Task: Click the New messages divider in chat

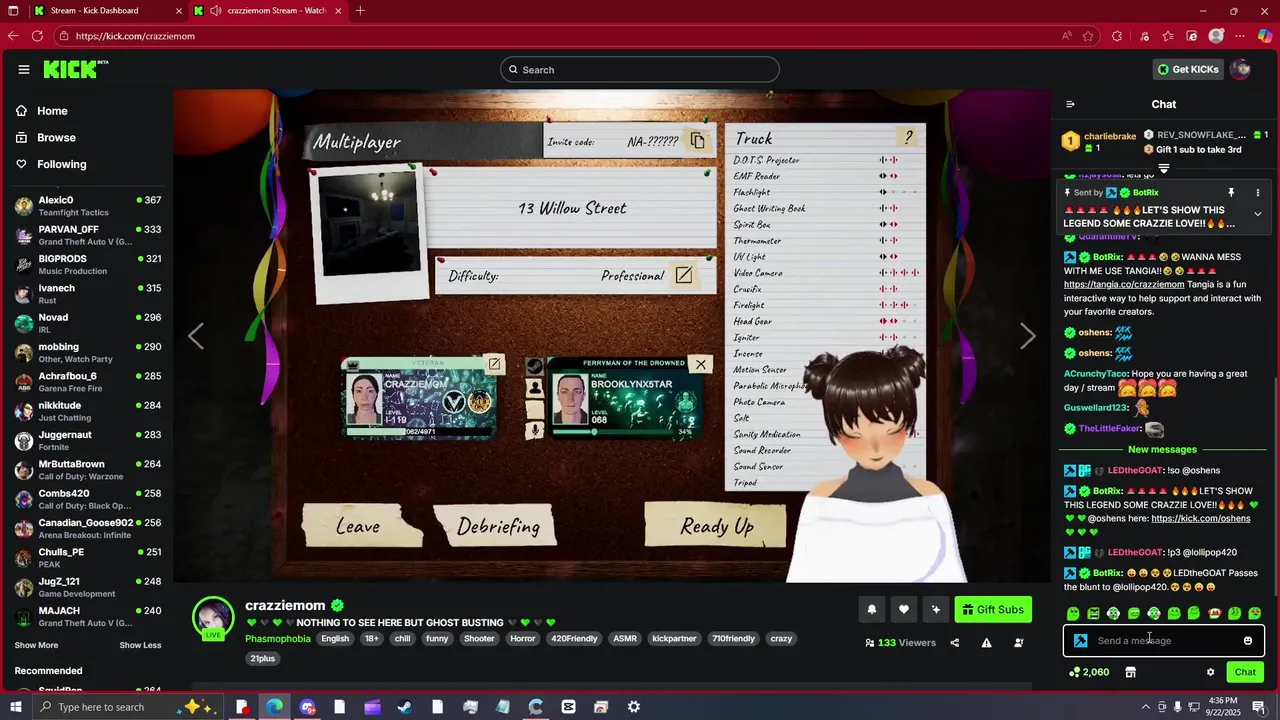Action: (x=1162, y=450)
